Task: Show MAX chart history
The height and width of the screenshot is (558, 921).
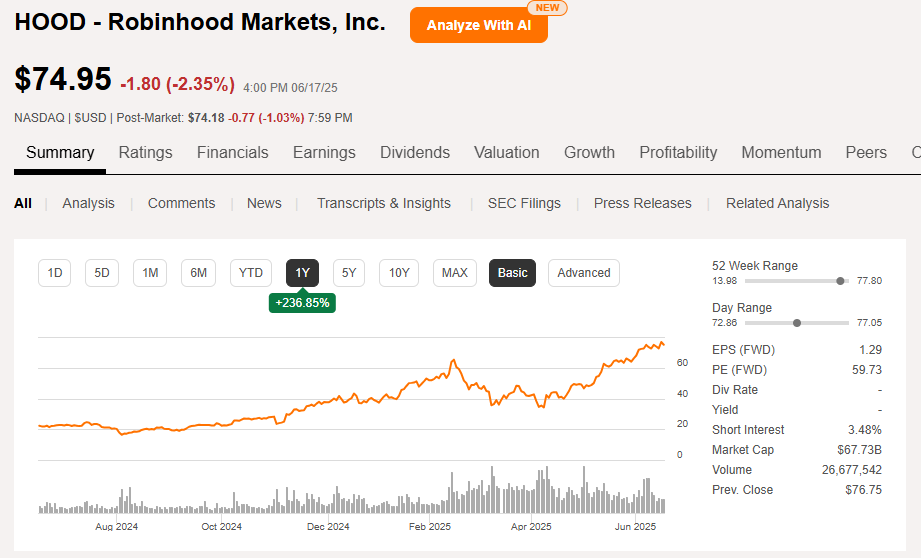Action: [x=454, y=273]
